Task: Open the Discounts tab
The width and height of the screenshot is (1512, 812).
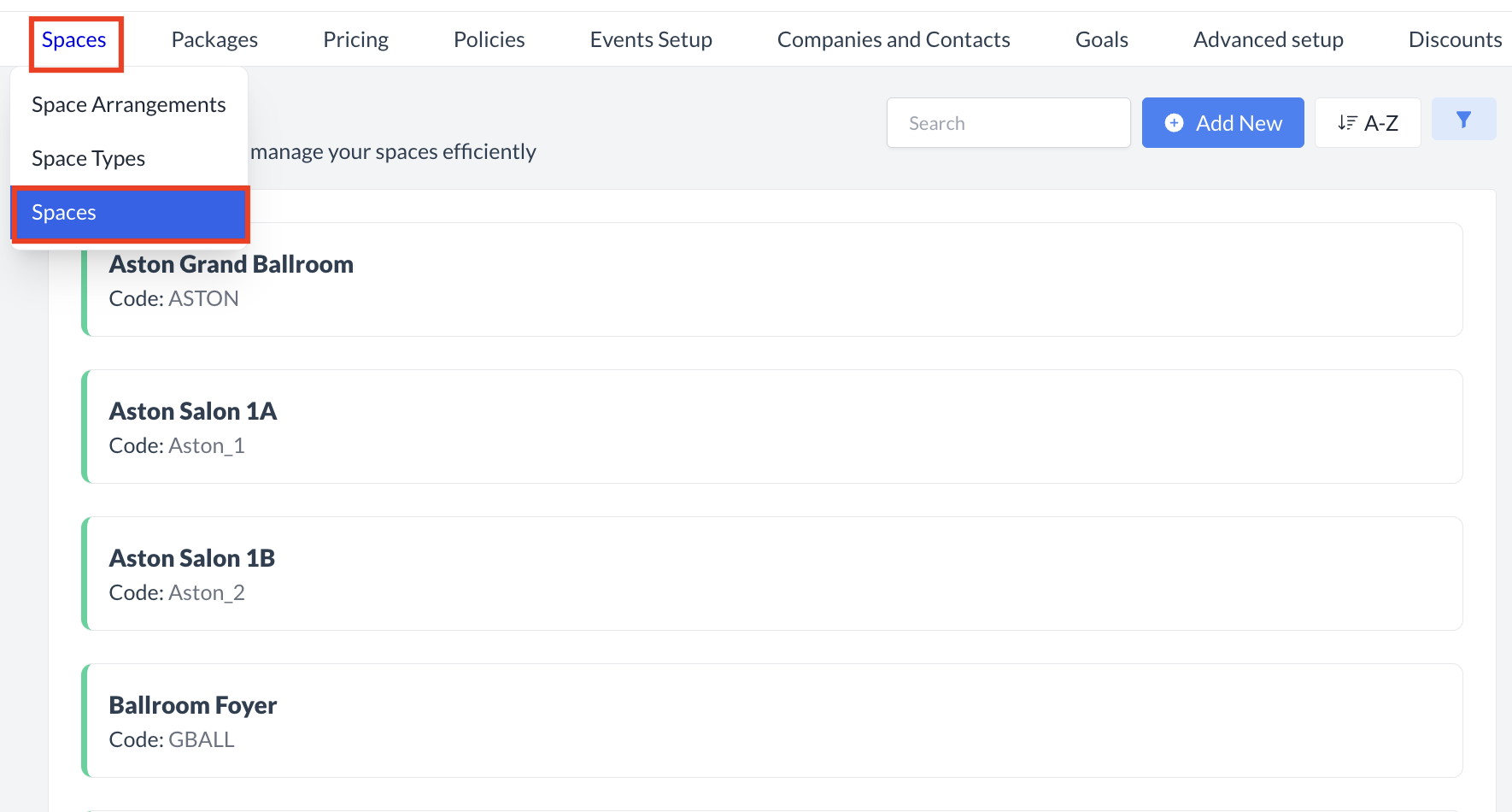Action: [x=1454, y=40]
